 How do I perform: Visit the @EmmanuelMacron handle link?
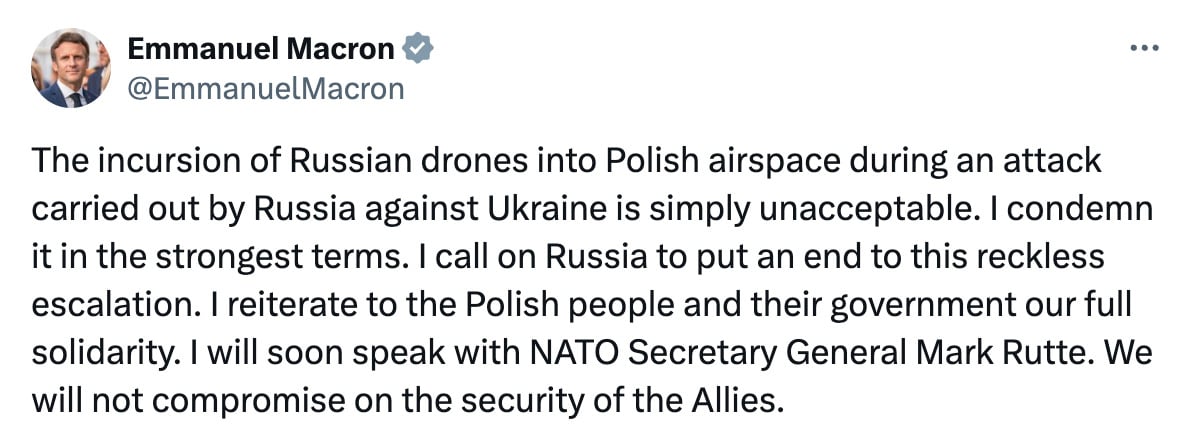pyautogui.click(x=266, y=89)
